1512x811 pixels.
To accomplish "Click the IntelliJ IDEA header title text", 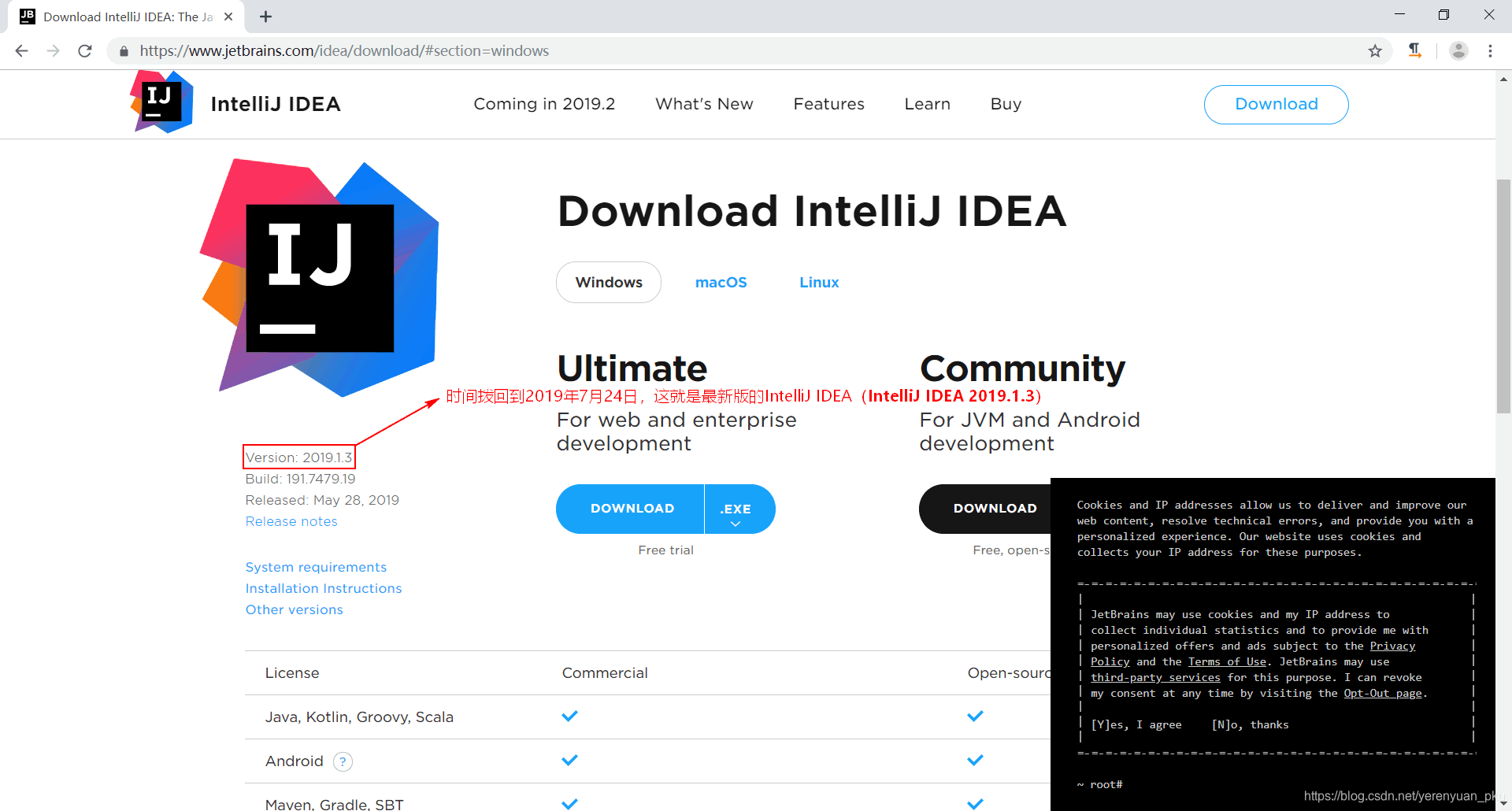I will (x=276, y=104).
